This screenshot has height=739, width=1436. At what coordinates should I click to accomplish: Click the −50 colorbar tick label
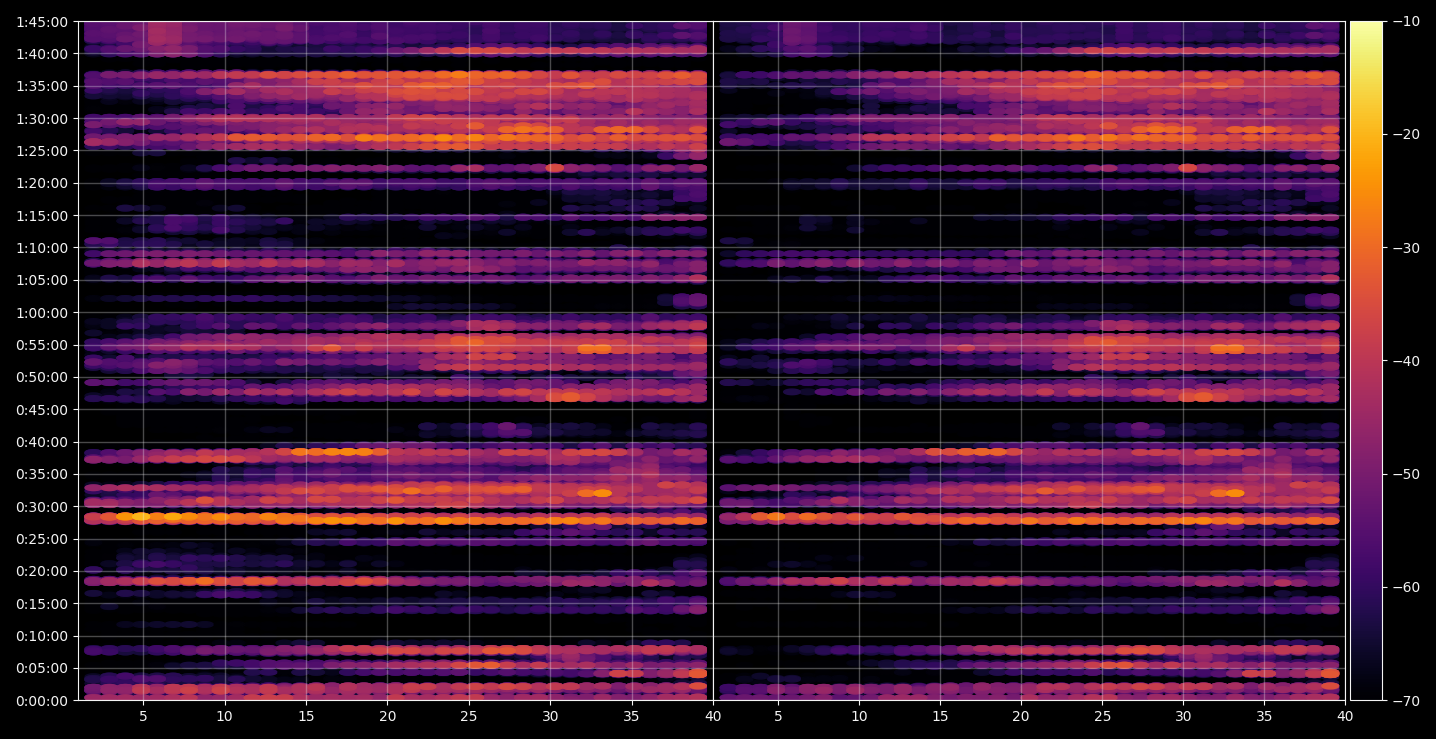point(1406,474)
